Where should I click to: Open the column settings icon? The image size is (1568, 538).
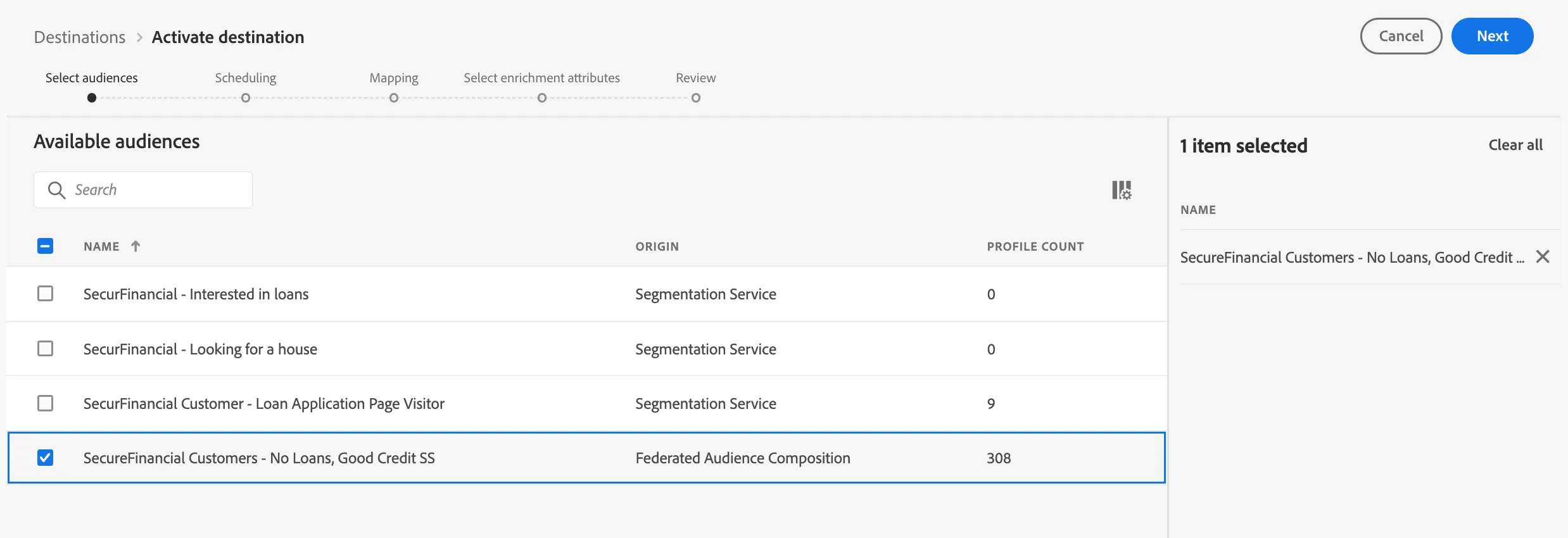click(x=1122, y=190)
